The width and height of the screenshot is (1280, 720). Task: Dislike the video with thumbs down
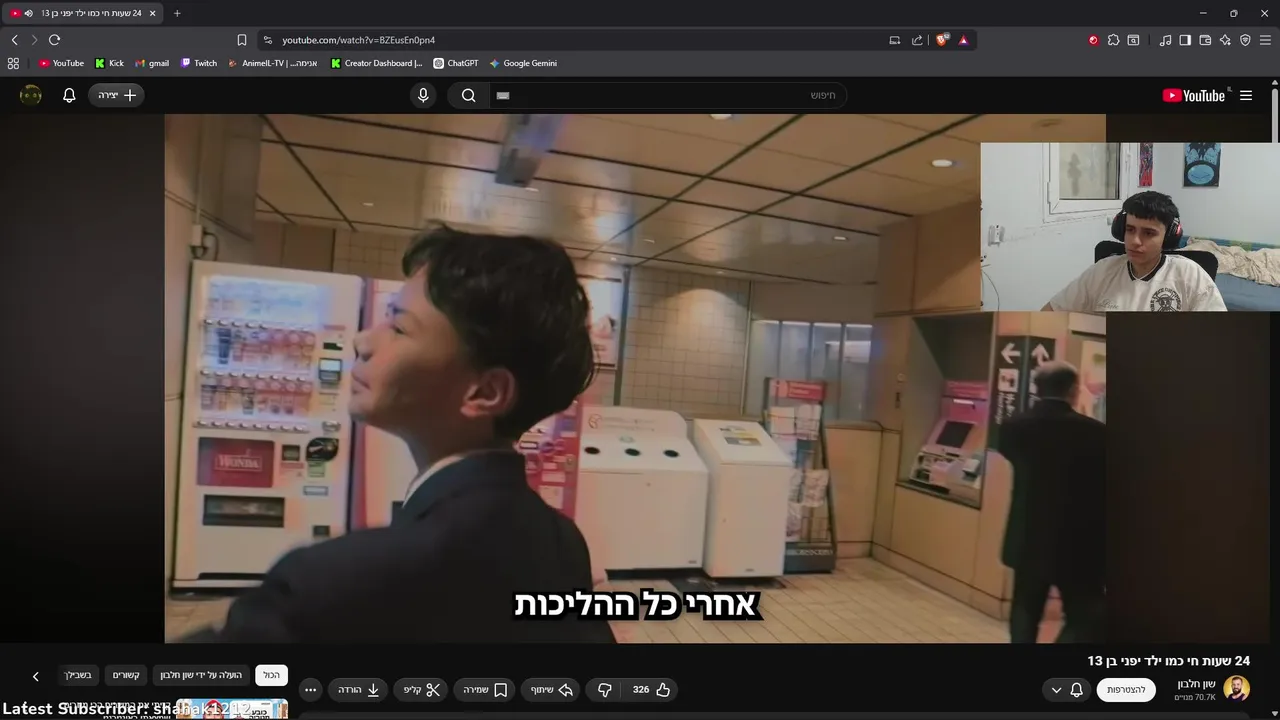tap(605, 690)
